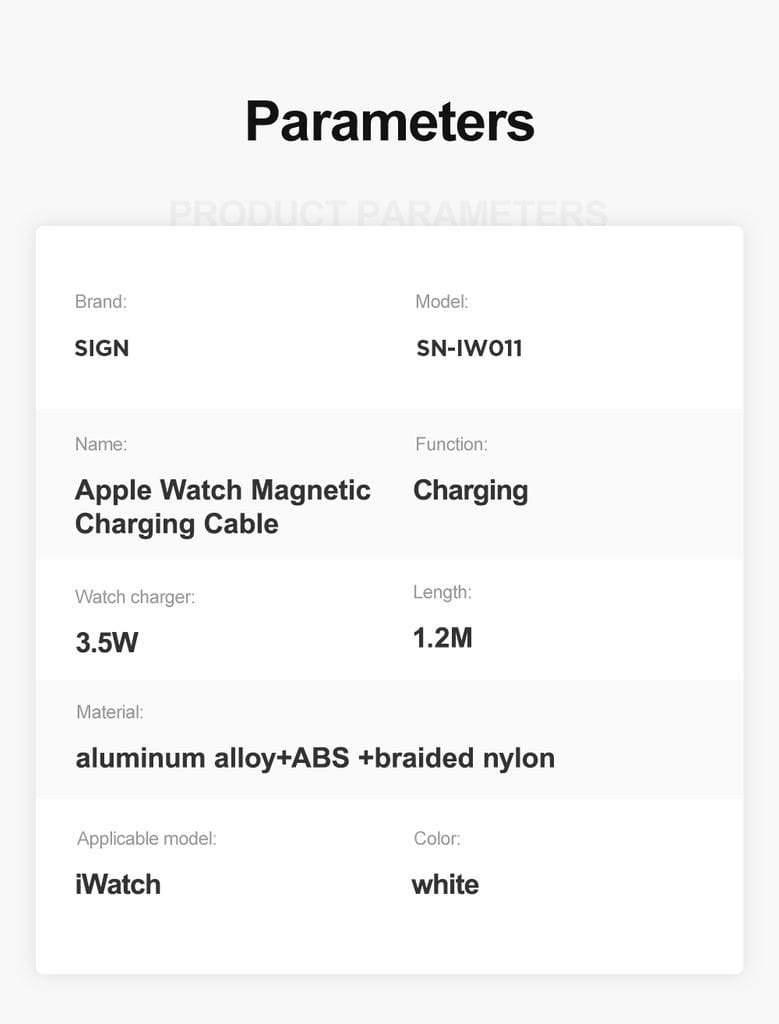Screen dimensions: 779x1024
Task: Click the Model label
Action: click(x=441, y=302)
